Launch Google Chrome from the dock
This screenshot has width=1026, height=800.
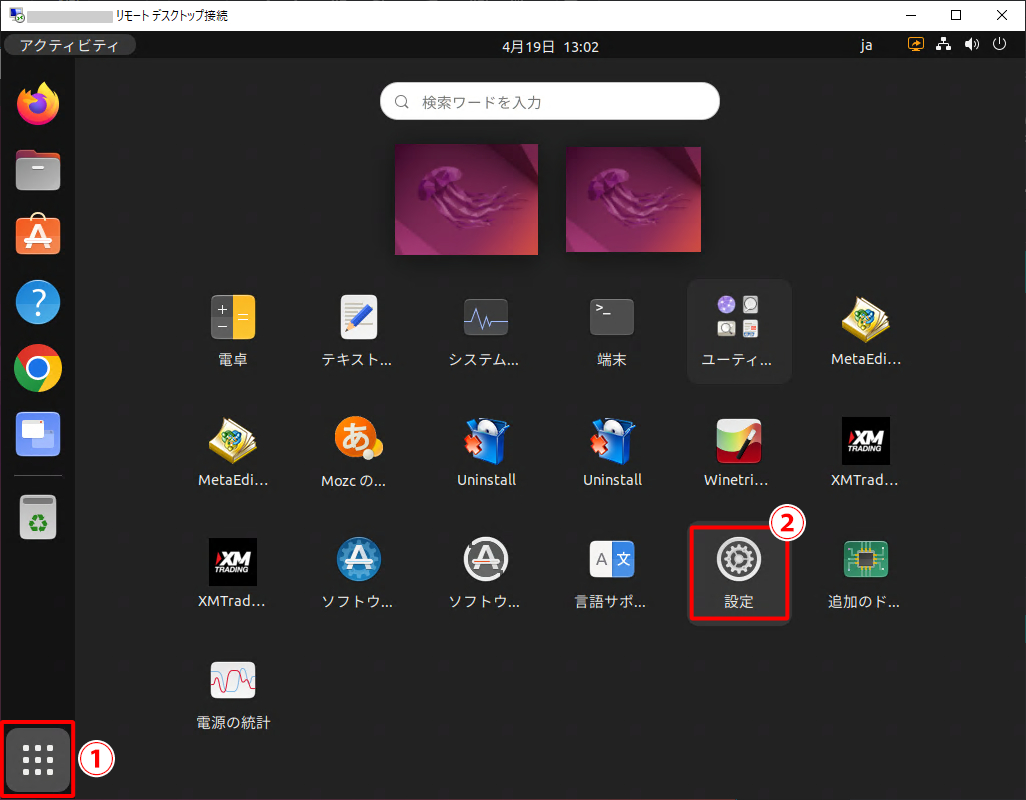pos(38,369)
